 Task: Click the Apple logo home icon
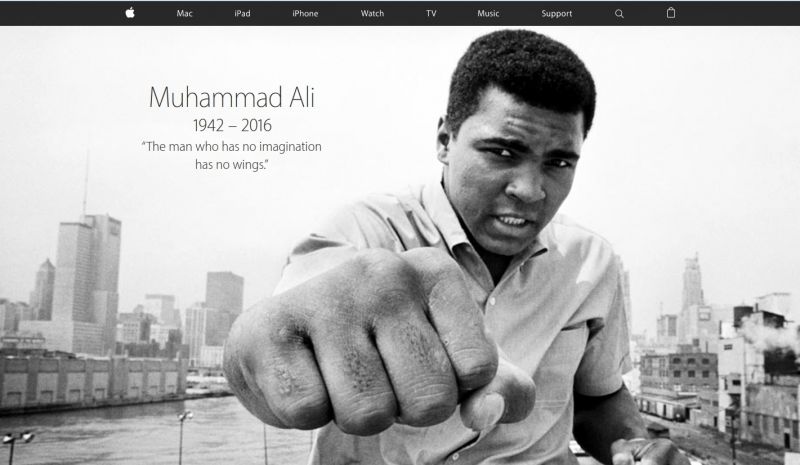tap(130, 13)
